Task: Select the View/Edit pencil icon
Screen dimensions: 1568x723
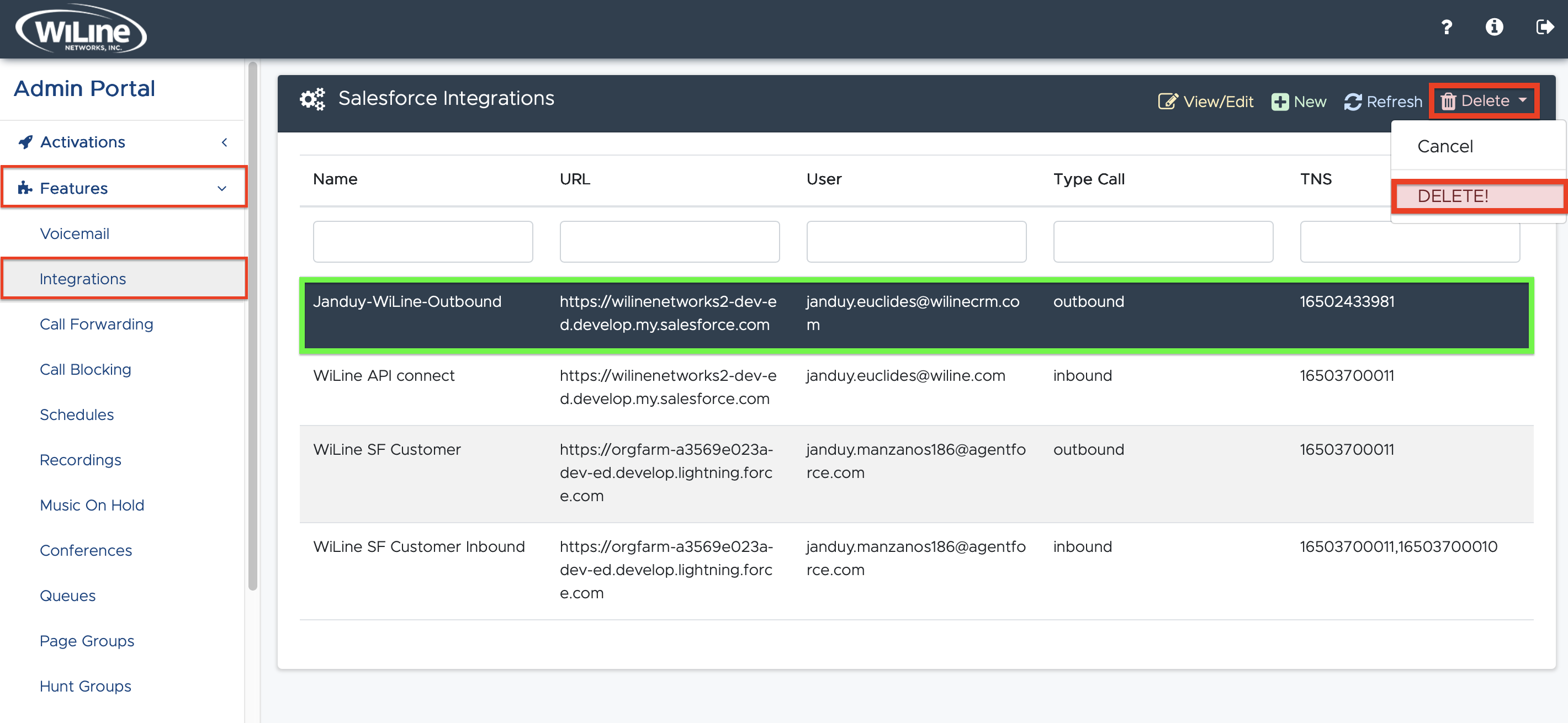Action: click(1168, 101)
